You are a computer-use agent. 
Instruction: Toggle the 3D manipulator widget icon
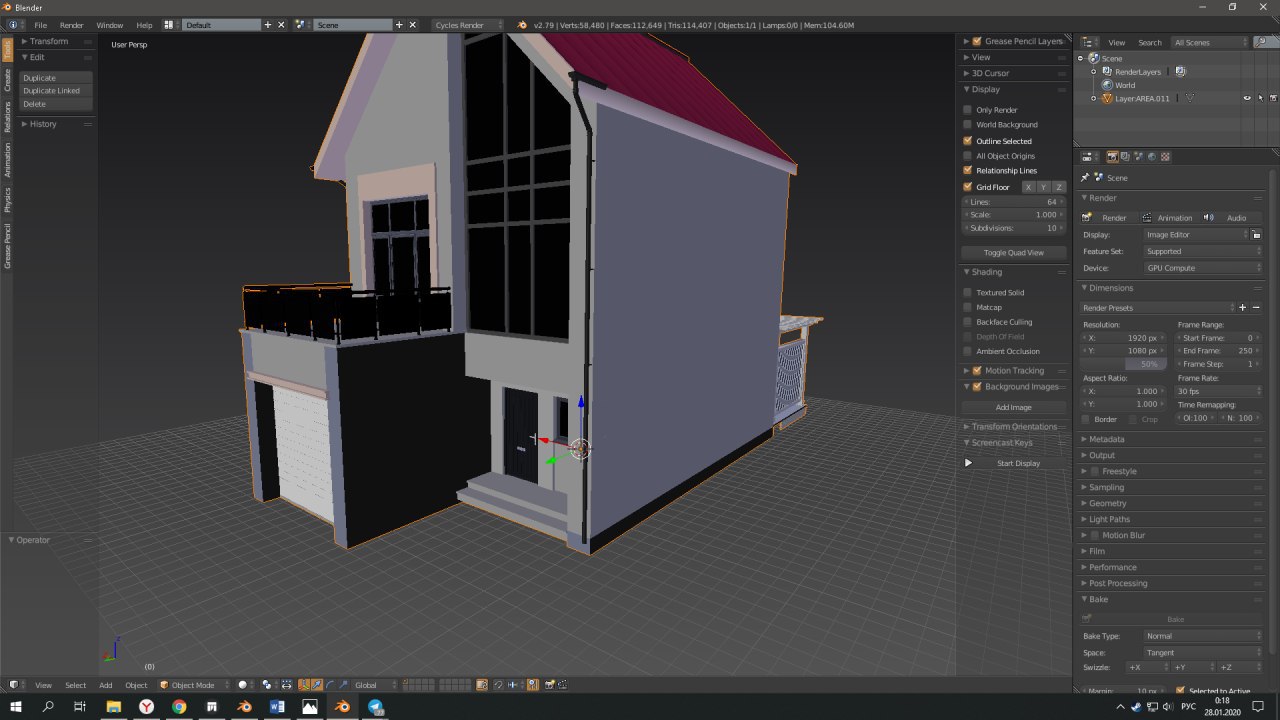(x=304, y=685)
